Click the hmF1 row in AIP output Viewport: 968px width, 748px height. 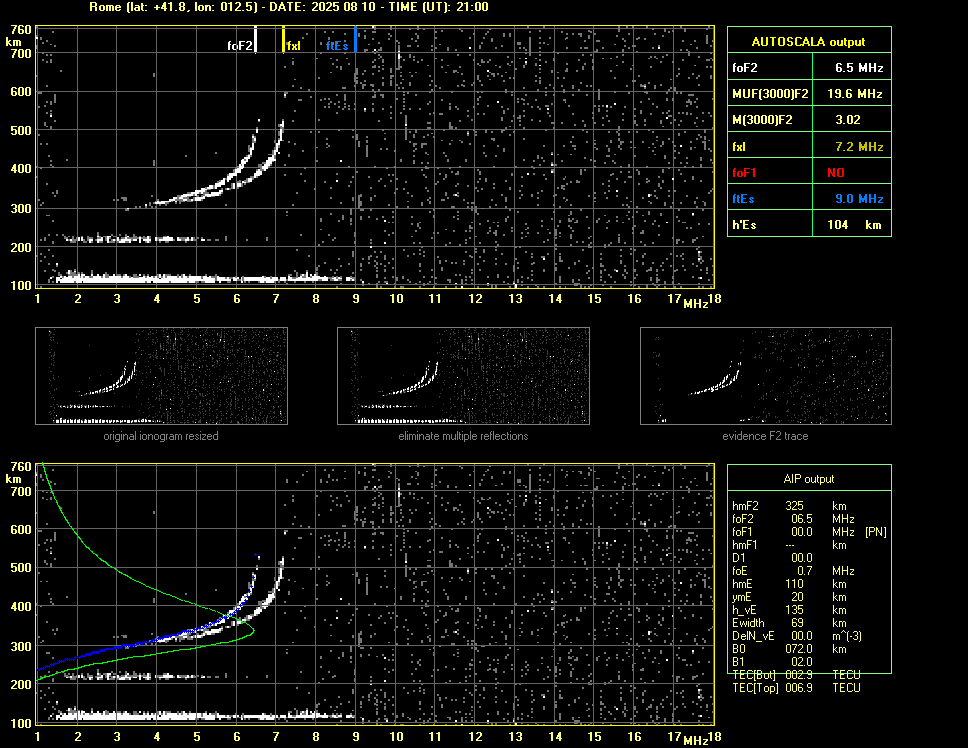(790, 545)
